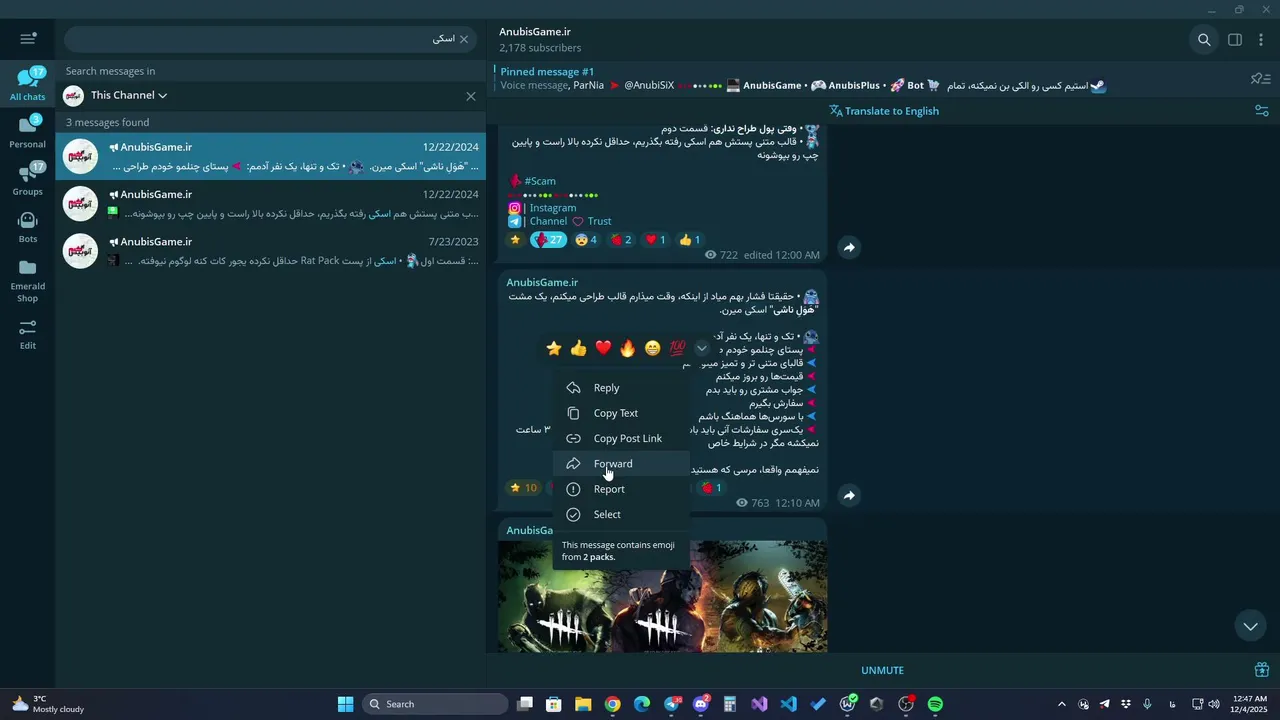Open the weather widget showing 3°C
The width and height of the screenshot is (1280, 720).
(x=48, y=704)
